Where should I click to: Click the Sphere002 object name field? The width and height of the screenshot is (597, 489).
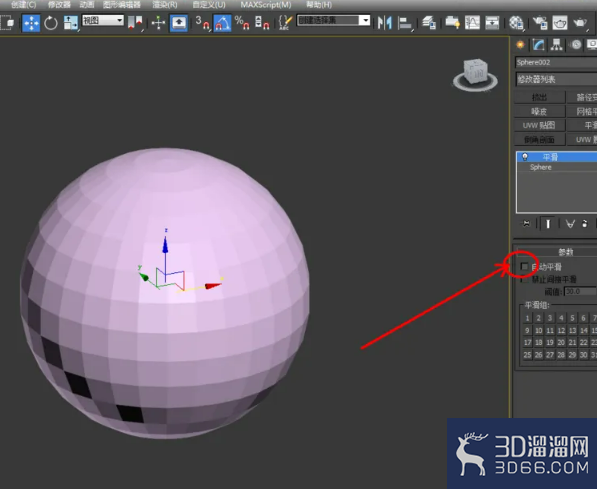pyautogui.click(x=556, y=62)
